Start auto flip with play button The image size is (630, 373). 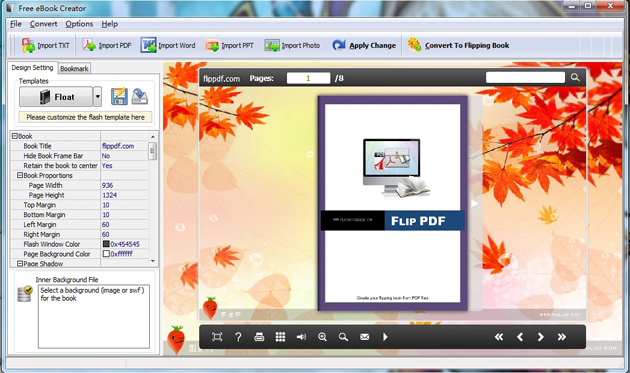385,337
